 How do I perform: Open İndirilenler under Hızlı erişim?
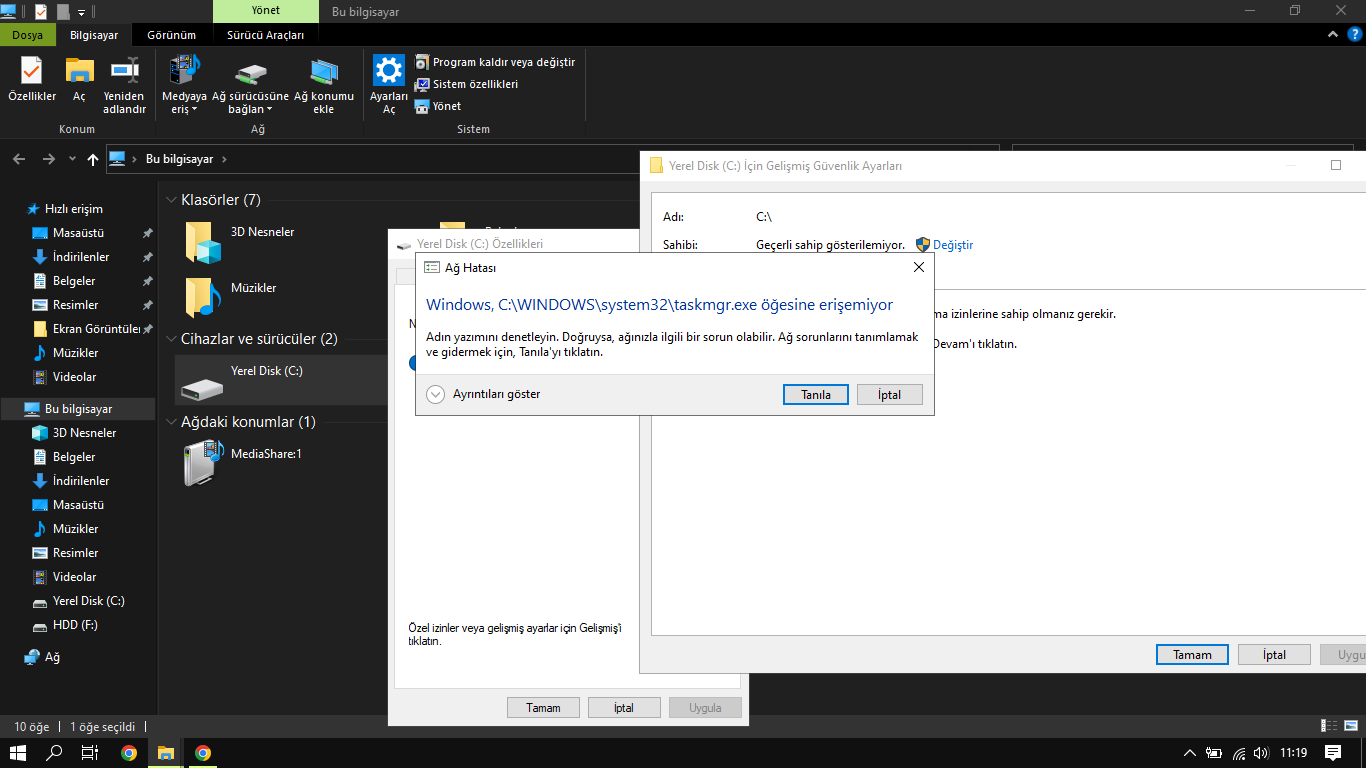click(81, 257)
